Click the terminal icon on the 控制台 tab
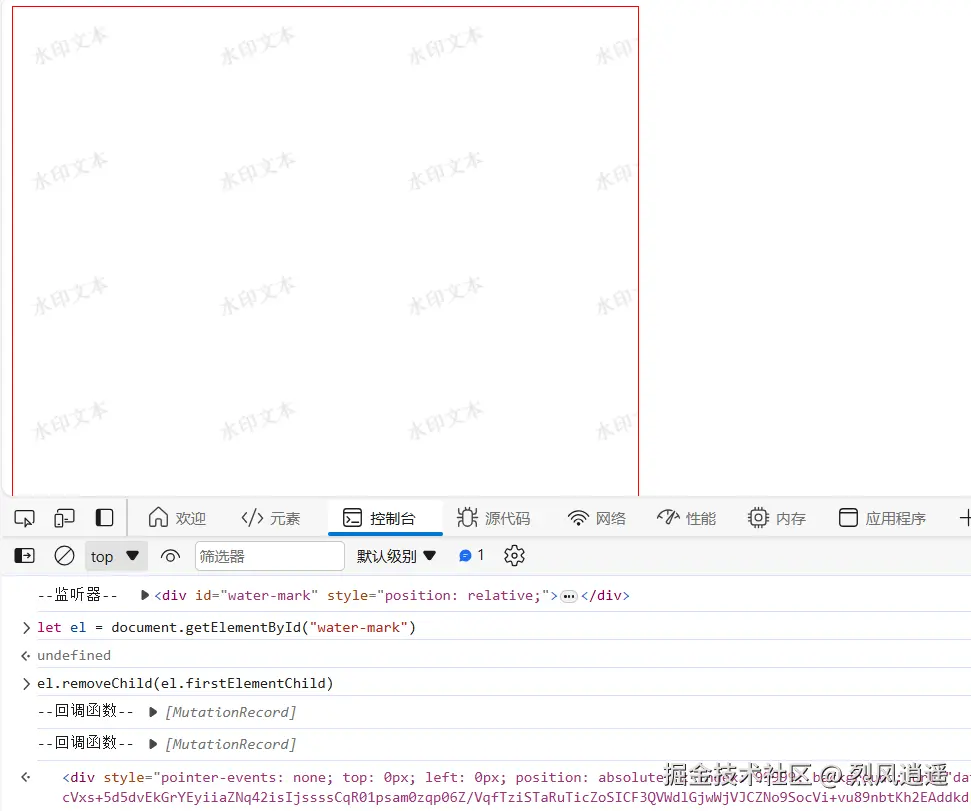The height and width of the screenshot is (811, 971). (352, 518)
